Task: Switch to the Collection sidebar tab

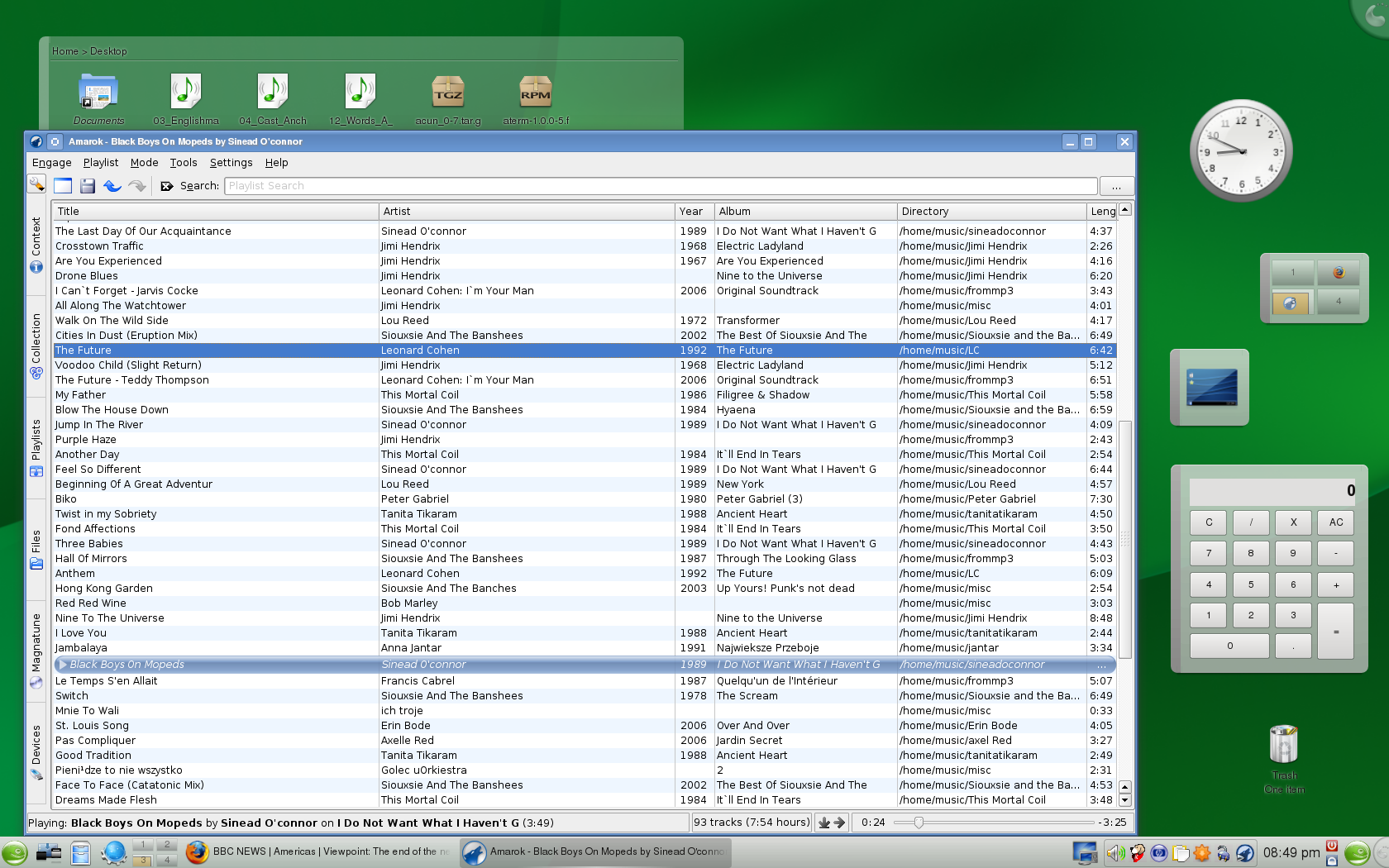Action: (x=36, y=346)
